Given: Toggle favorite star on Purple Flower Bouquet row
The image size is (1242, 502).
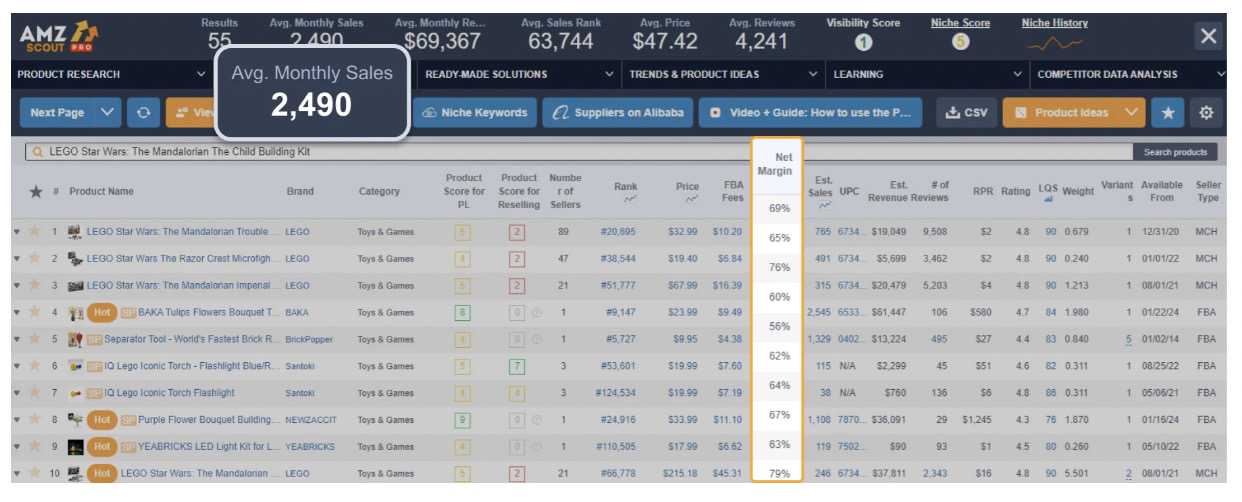Looking at the screenshot, I should tap(34, 420).
